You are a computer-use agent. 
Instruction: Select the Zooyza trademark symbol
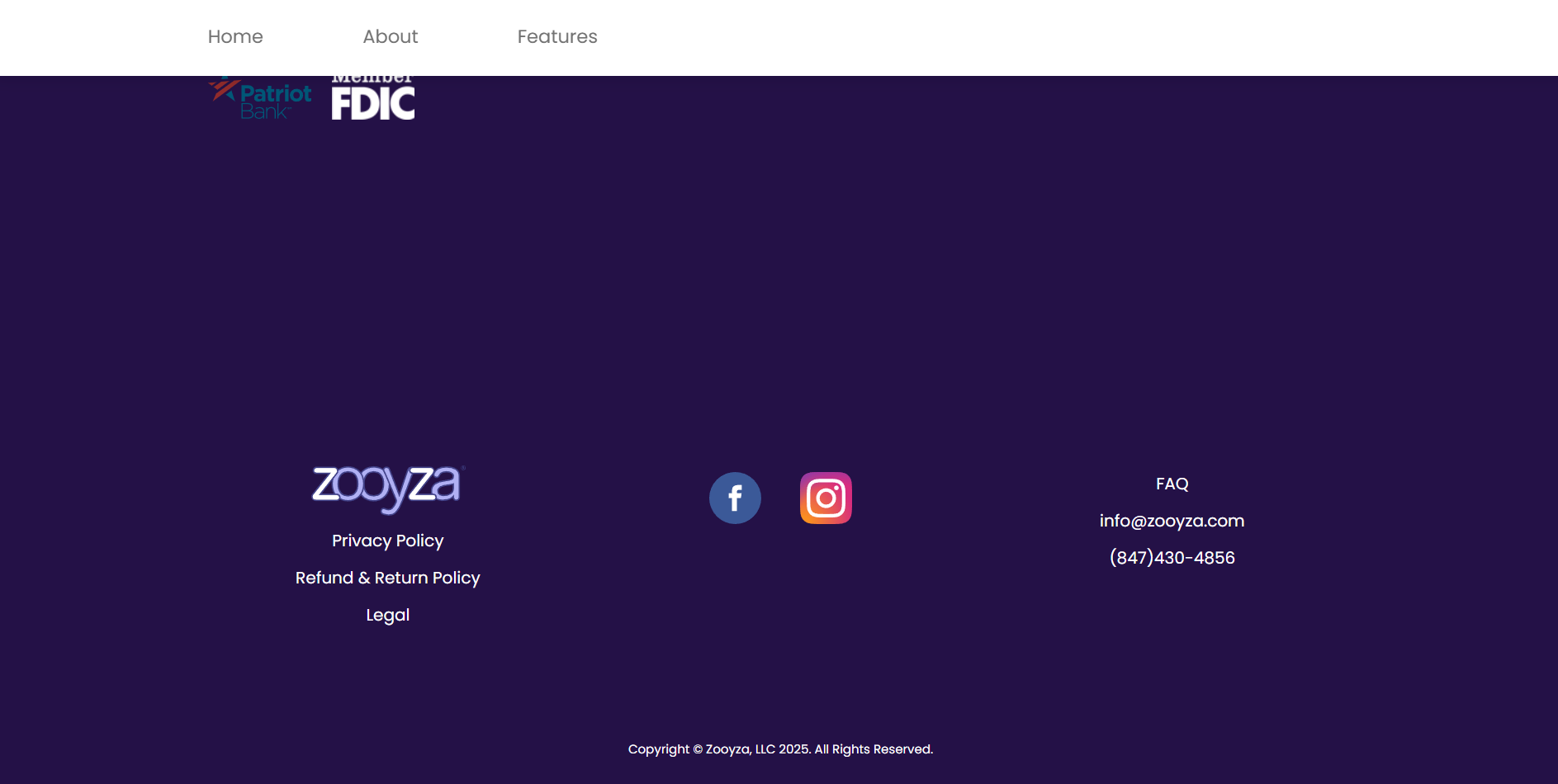[x=463, y=467]
